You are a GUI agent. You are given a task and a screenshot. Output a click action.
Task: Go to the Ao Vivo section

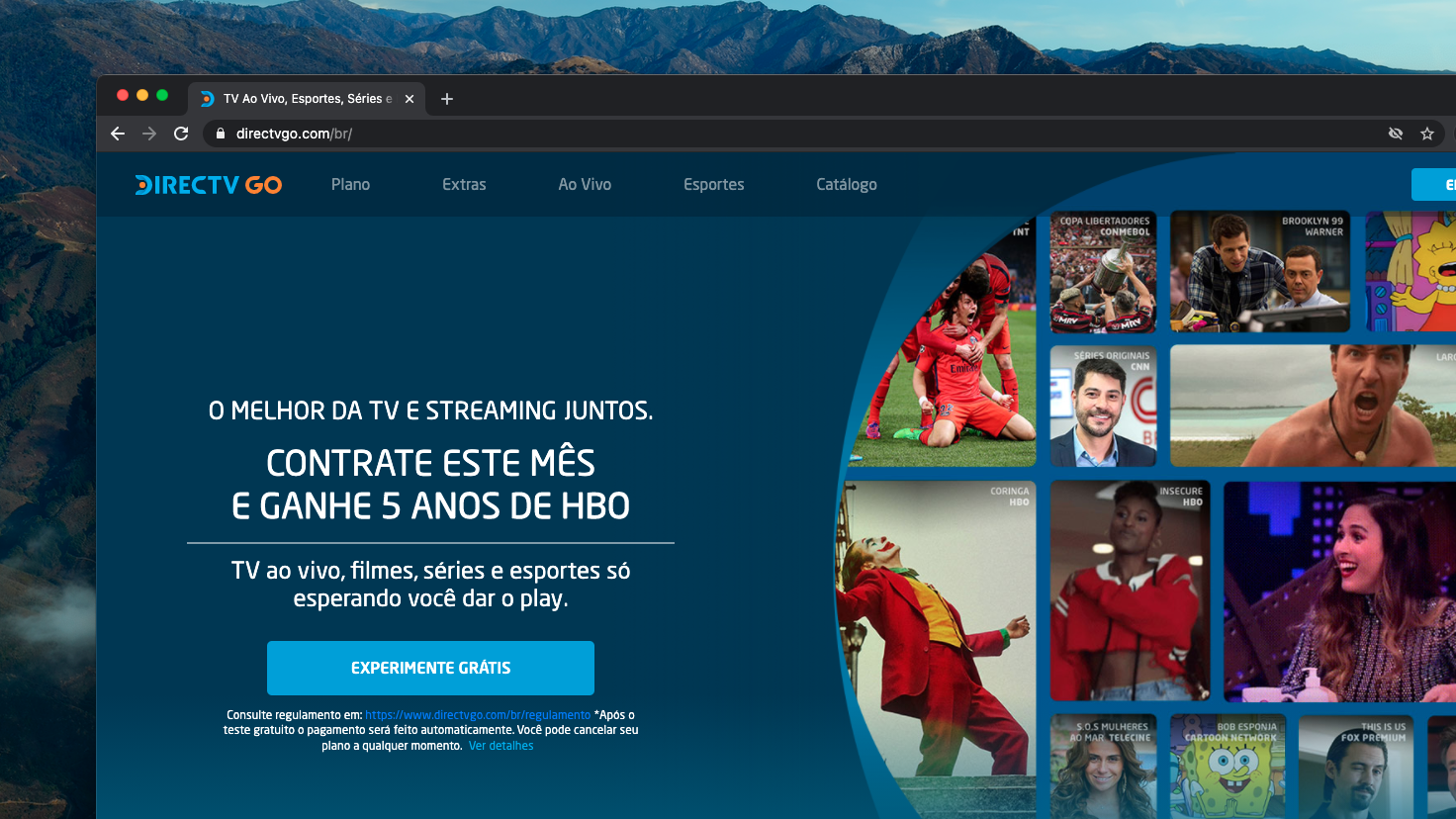click(x=585, y=185)
